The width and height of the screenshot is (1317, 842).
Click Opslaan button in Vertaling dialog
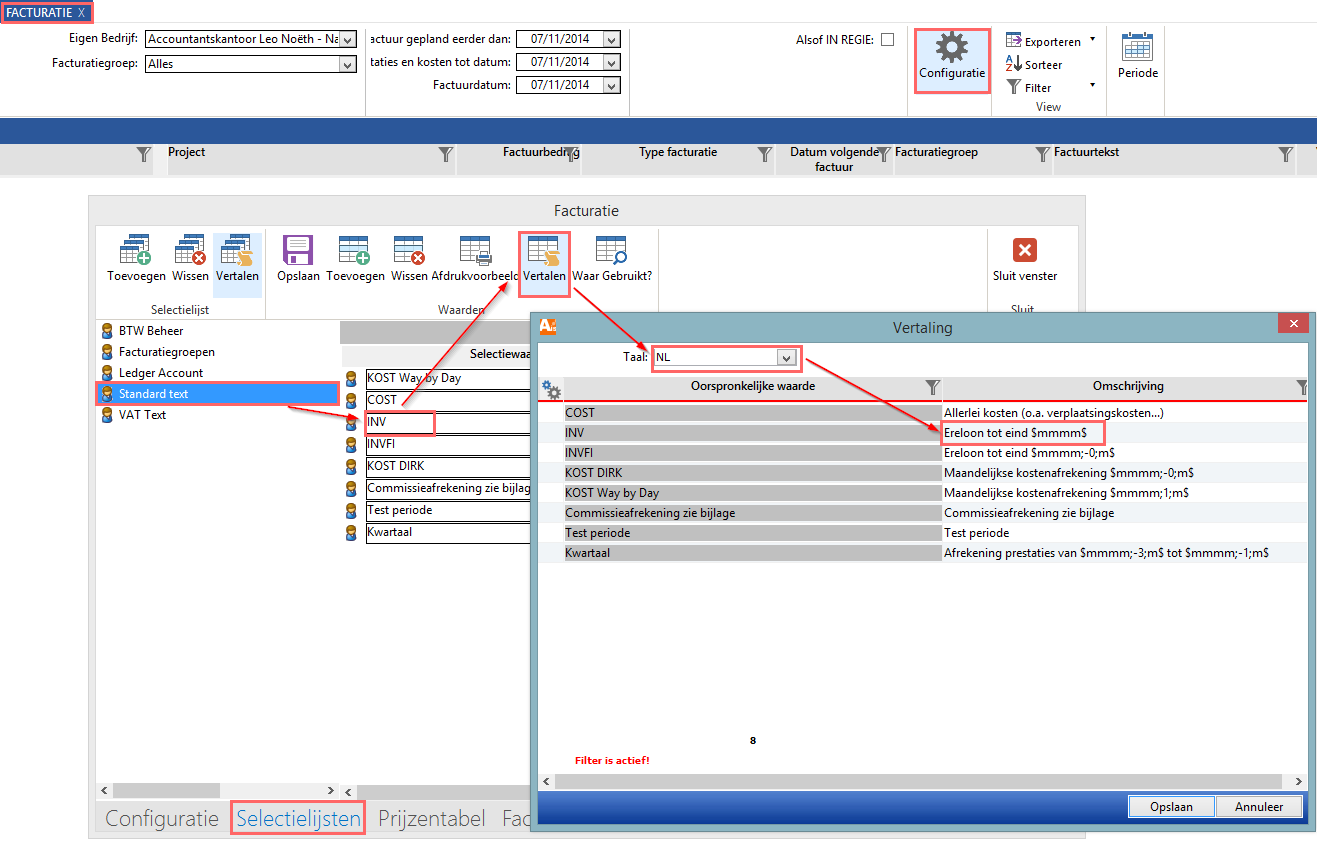point(1169,806)
